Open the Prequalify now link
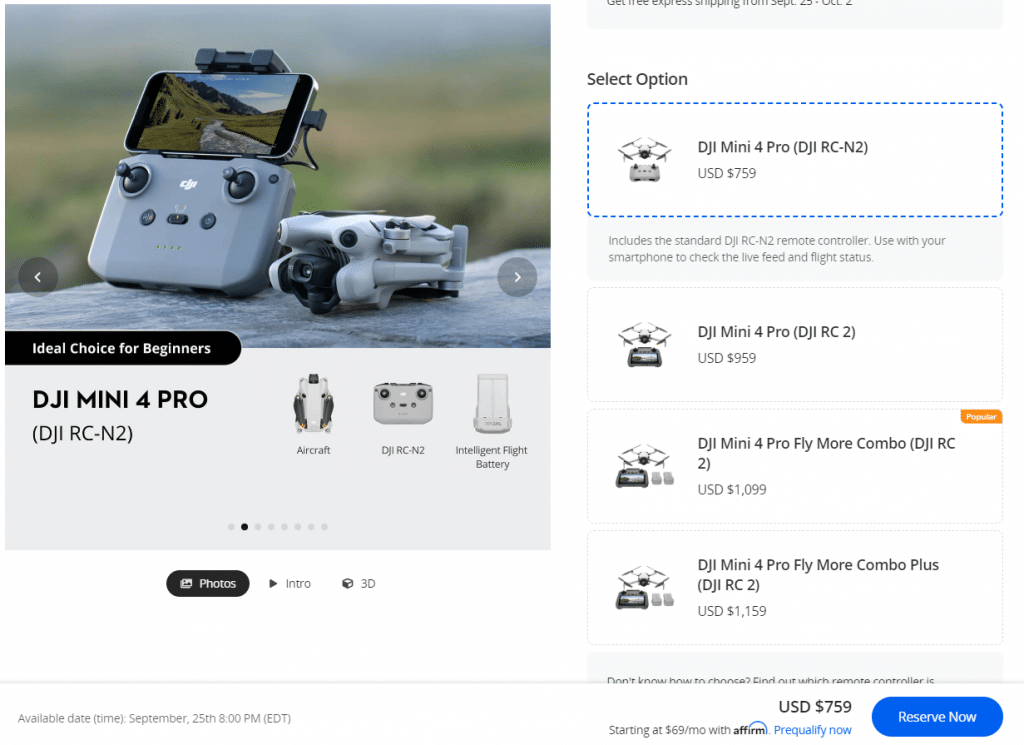The height and width of the screenshot is (745, 1024). 812,729
